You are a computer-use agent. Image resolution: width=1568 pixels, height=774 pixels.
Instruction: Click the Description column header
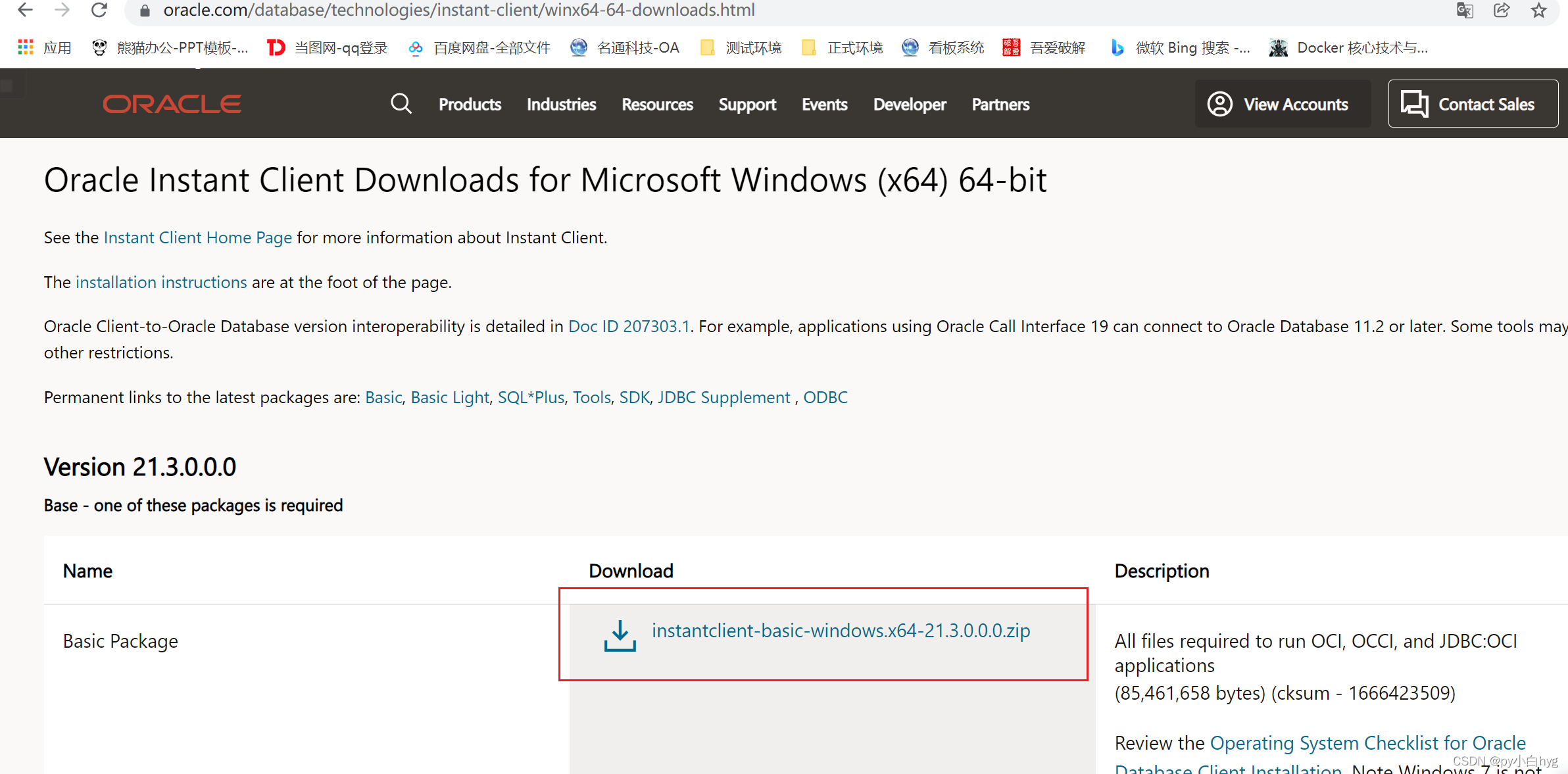point(1162,571)
